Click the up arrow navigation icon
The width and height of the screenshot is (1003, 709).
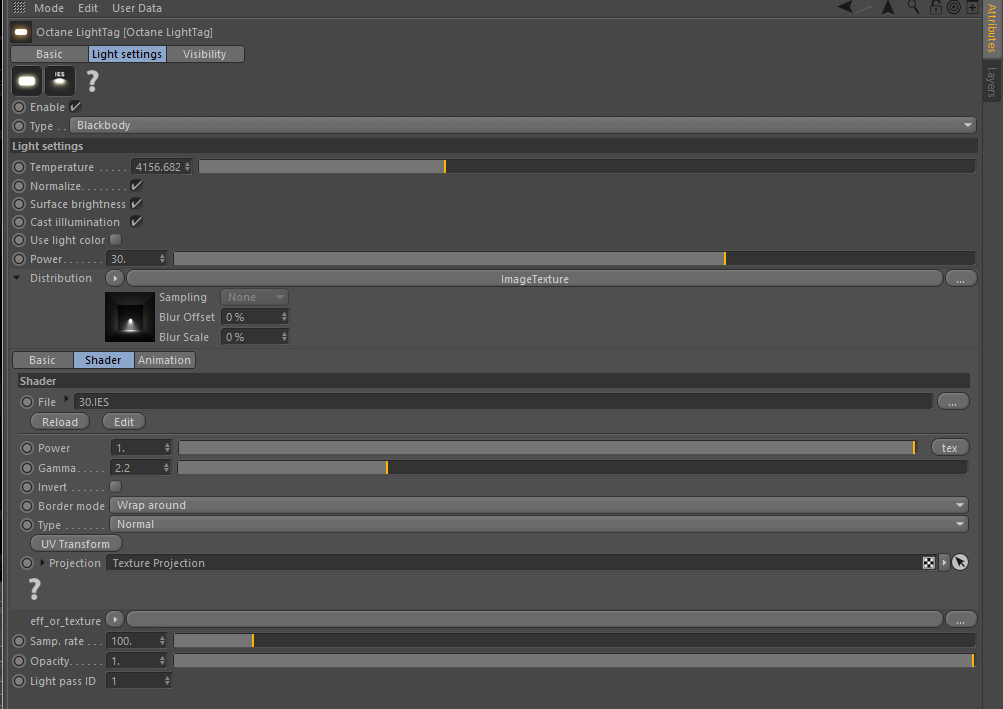pyautogui.click(x=888, y=7)
